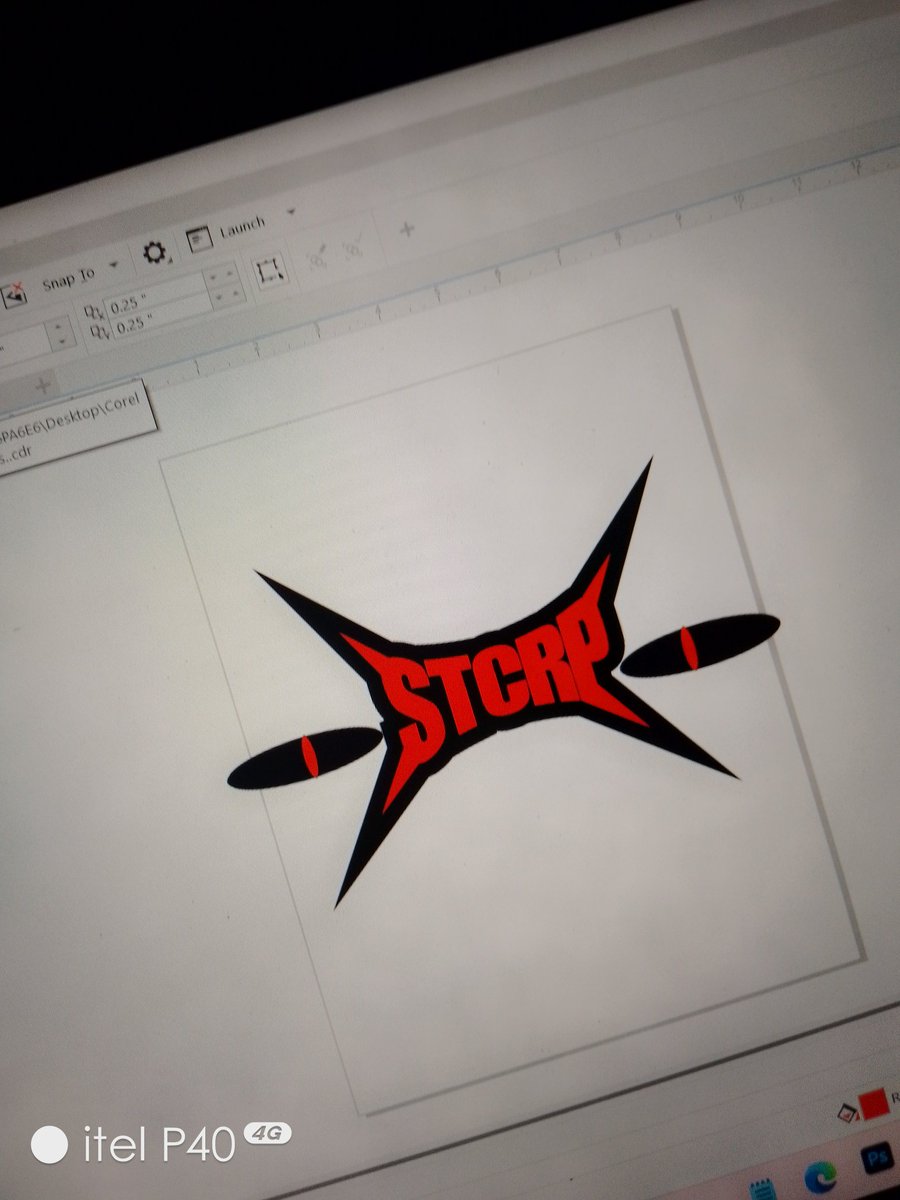Open Options using the gear icon
Image resolution: width=900 pixels, height=1200 pixels.
(x=155, y=252)
